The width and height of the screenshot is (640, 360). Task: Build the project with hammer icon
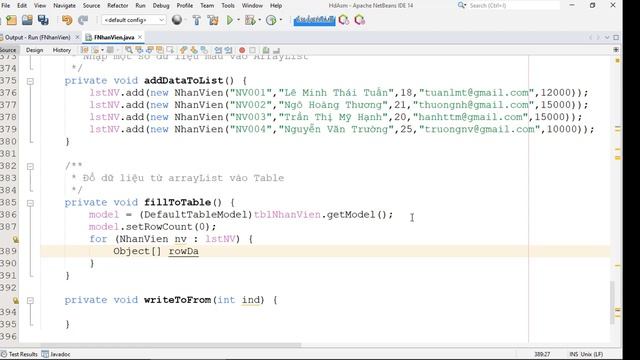pyautogui.click(x=196, y=20)
